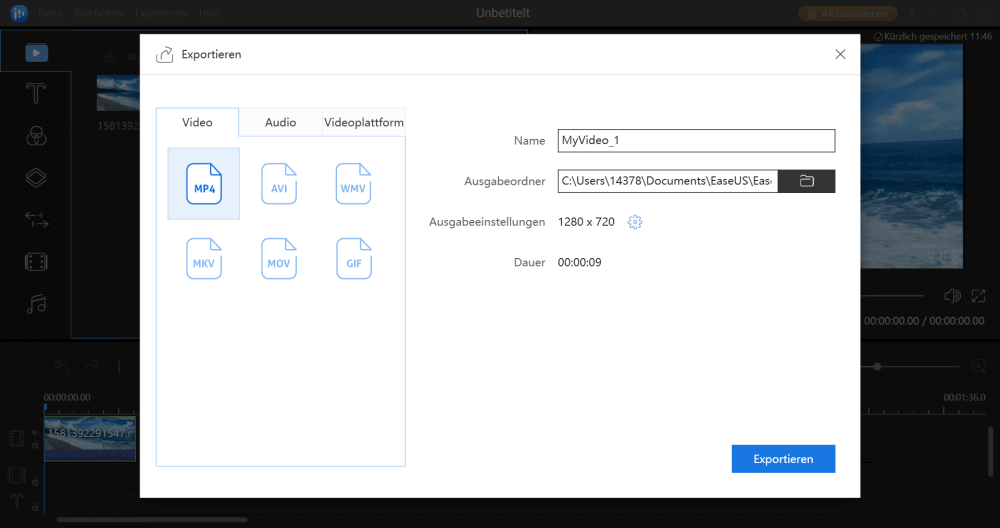Viewport: 1000px width, 528px height.
Task: Open output settings gear icon
Action: pyautogui.click(x=634, y=222)
